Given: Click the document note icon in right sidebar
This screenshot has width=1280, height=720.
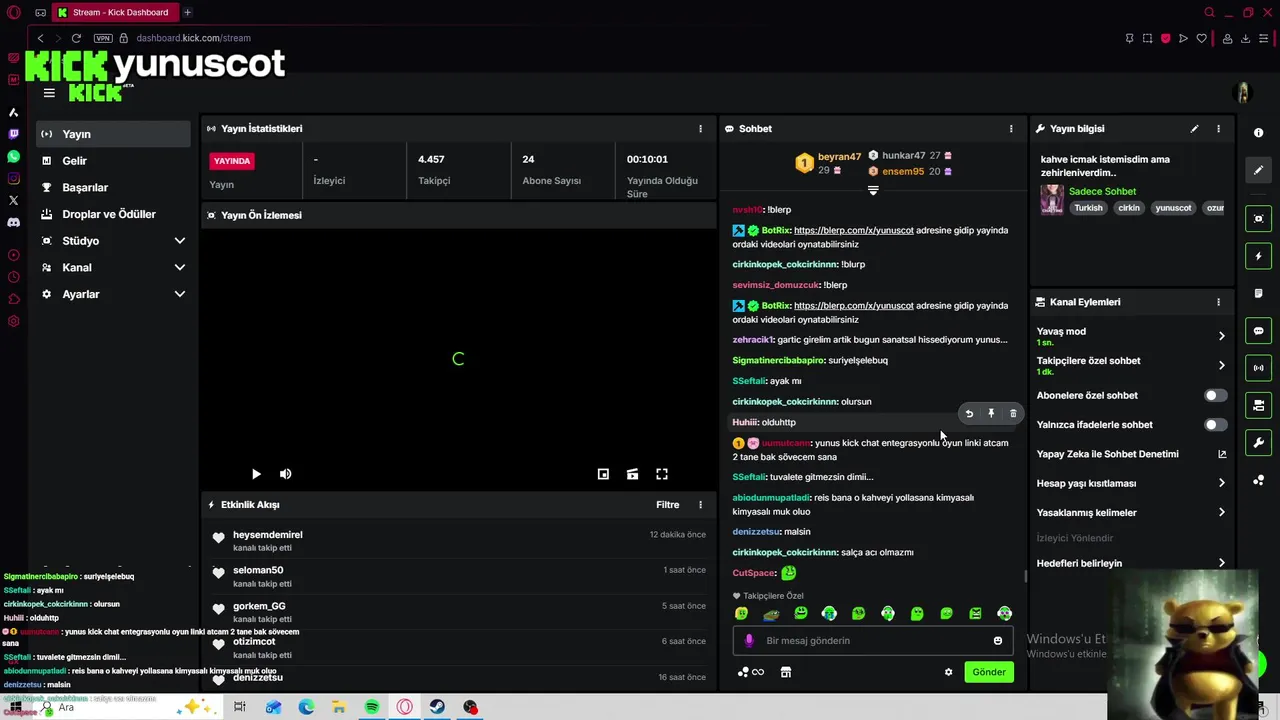Looking at the screenshot, I should tap(1258, 294).
